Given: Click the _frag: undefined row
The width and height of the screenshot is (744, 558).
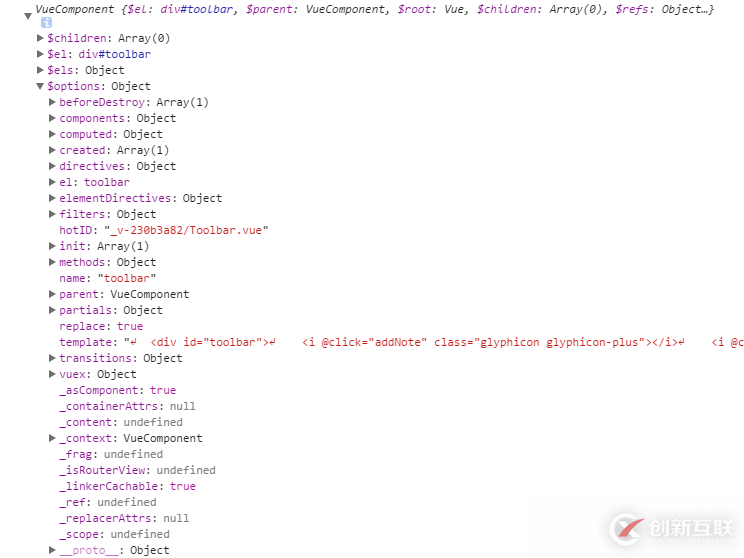Looking at the screenshot, I should pos(111,454).
